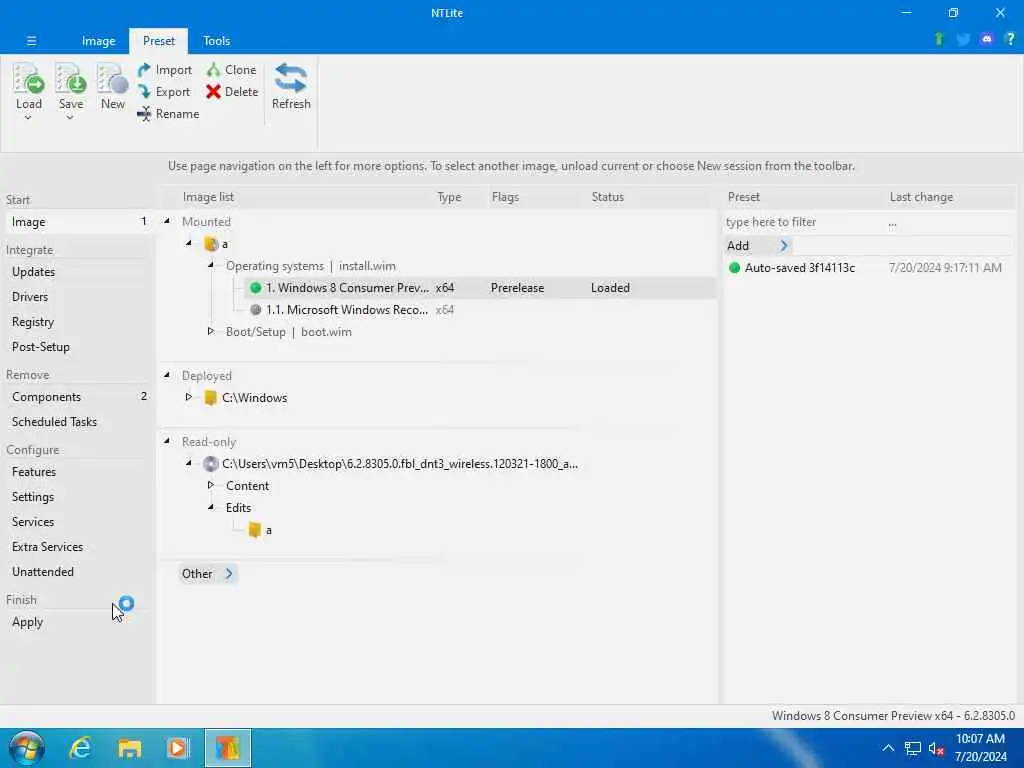Collapse the Mounted group
The image size is (1024, 768).
tap(167, 221)
